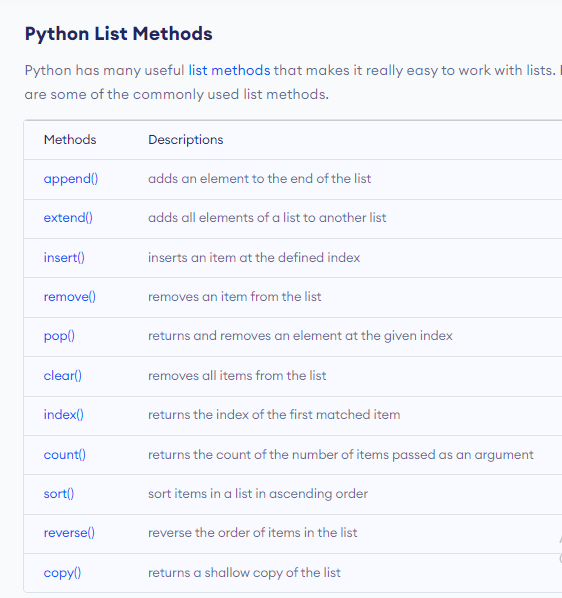
Task: Open the index() method link
Action: pos(64,415)
